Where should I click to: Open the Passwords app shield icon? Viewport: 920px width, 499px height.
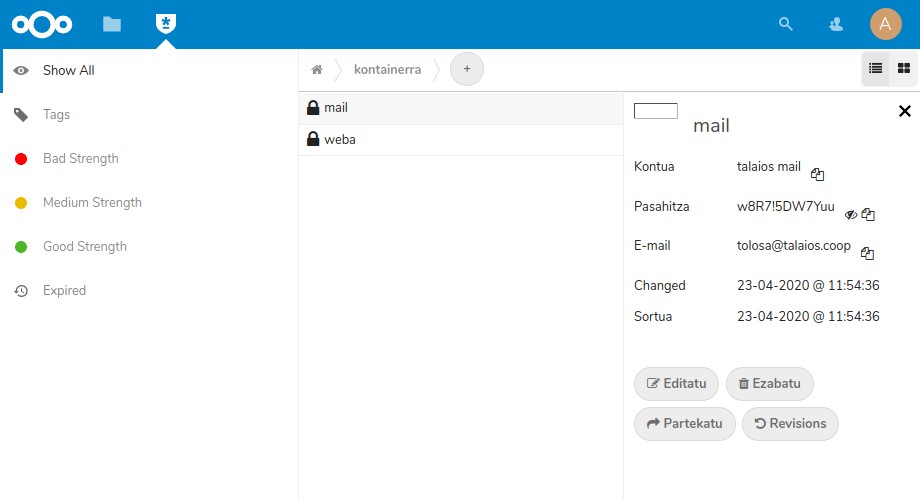tap(165, 24)
